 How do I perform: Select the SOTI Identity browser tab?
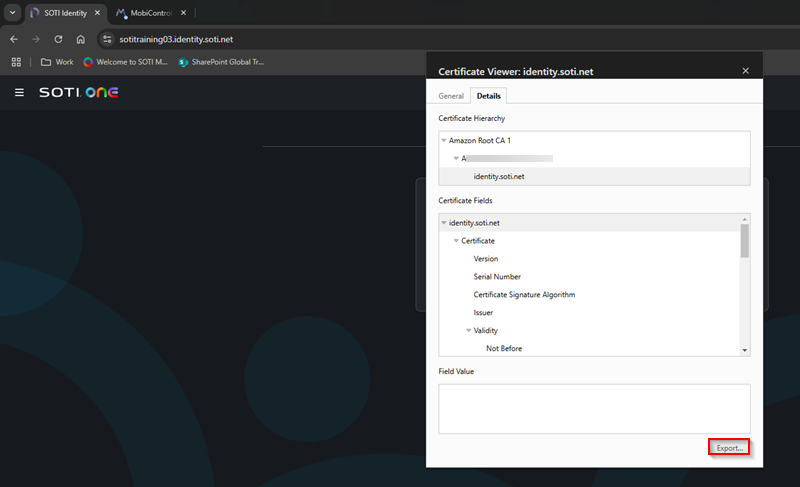[x=65, y=13]
